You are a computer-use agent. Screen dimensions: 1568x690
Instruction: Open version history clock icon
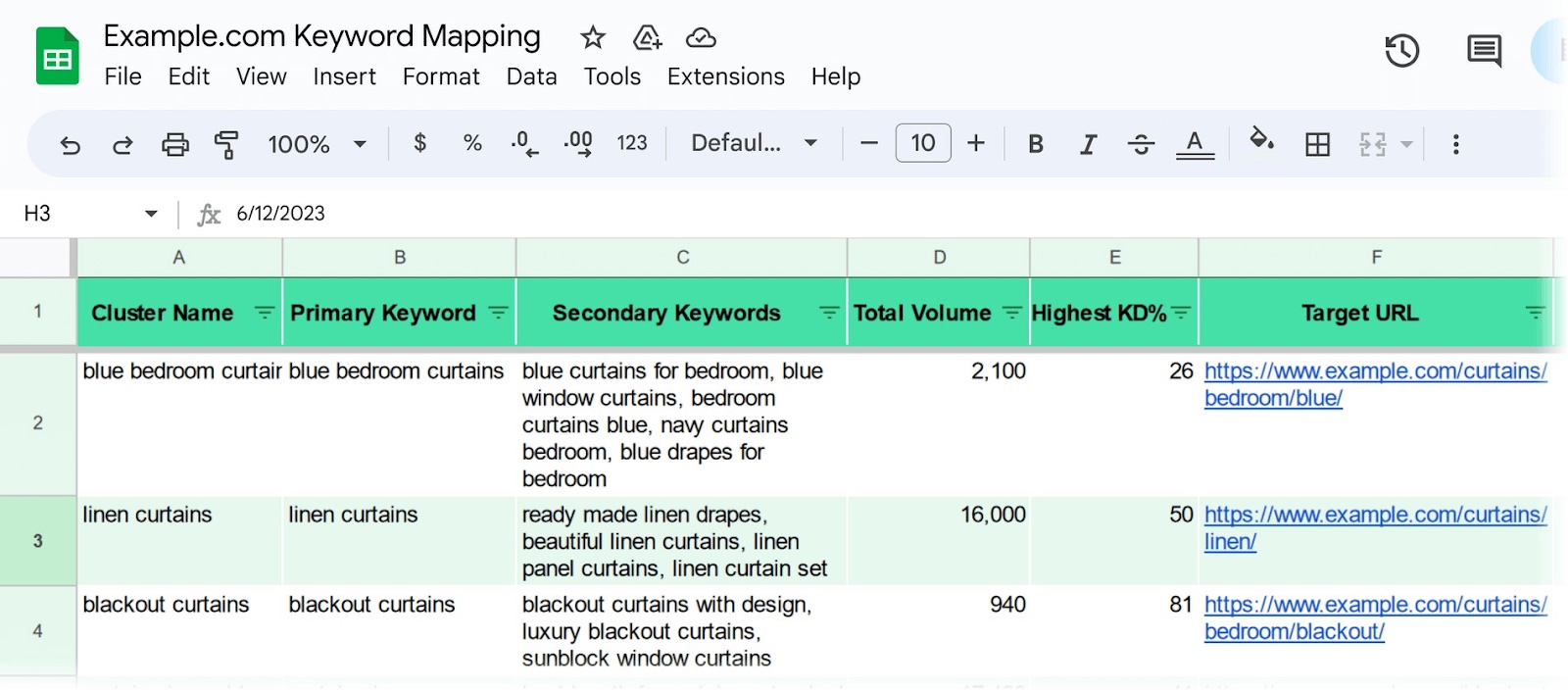(x=1401, y=51)
